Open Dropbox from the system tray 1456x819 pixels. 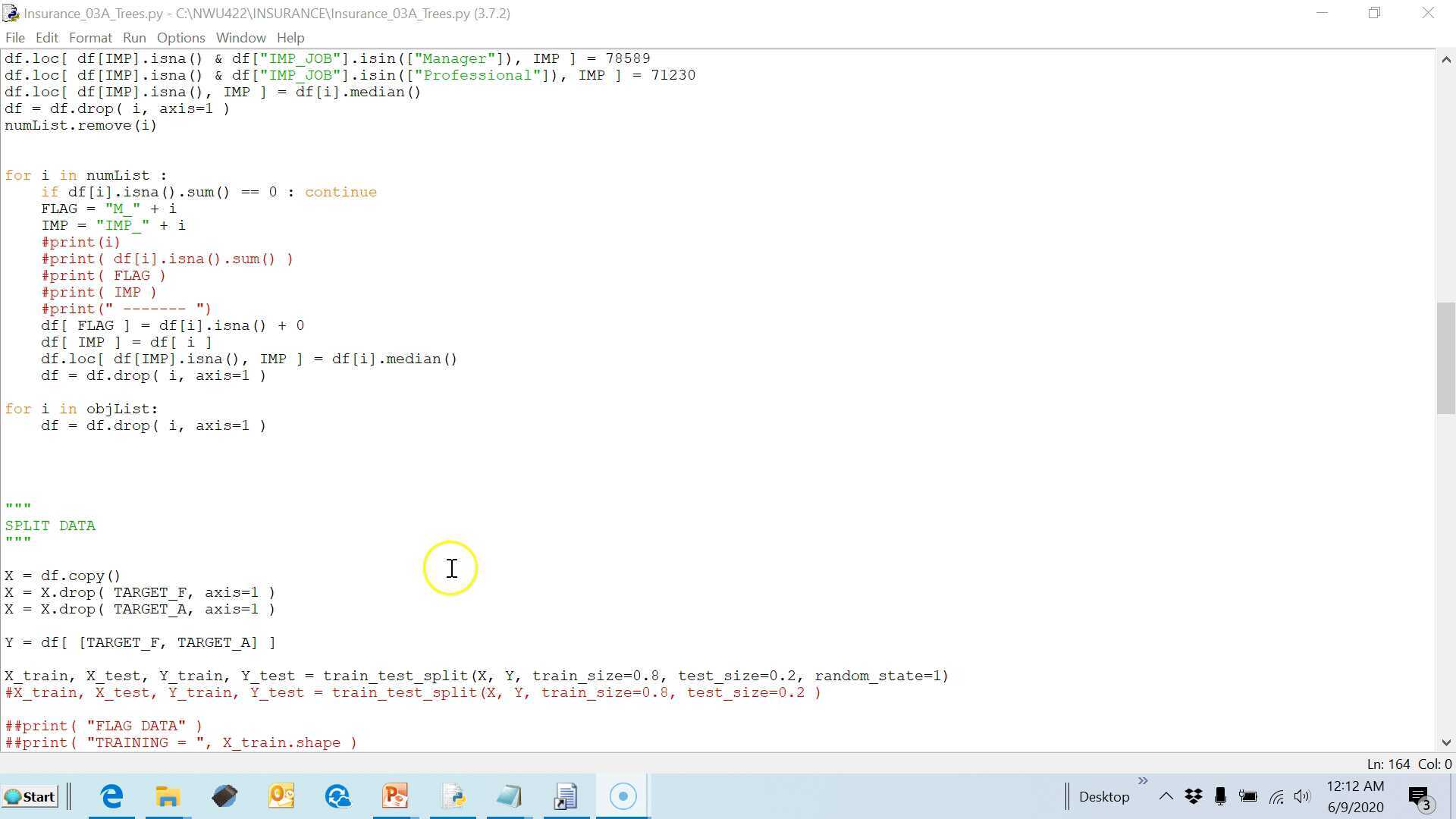click(x=1193, y=796)
